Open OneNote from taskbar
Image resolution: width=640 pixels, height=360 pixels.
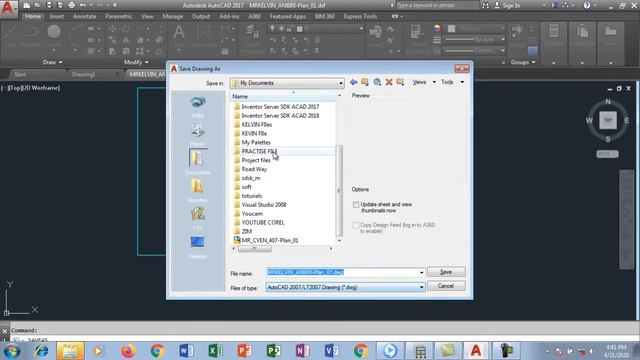click(302, 351)
